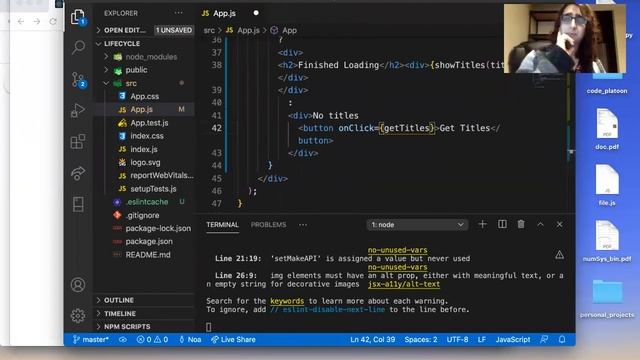This screenshot has height=360, width=640.
Task: Change encoding via UTF-8 indicator
Action: tap(457, 339)
